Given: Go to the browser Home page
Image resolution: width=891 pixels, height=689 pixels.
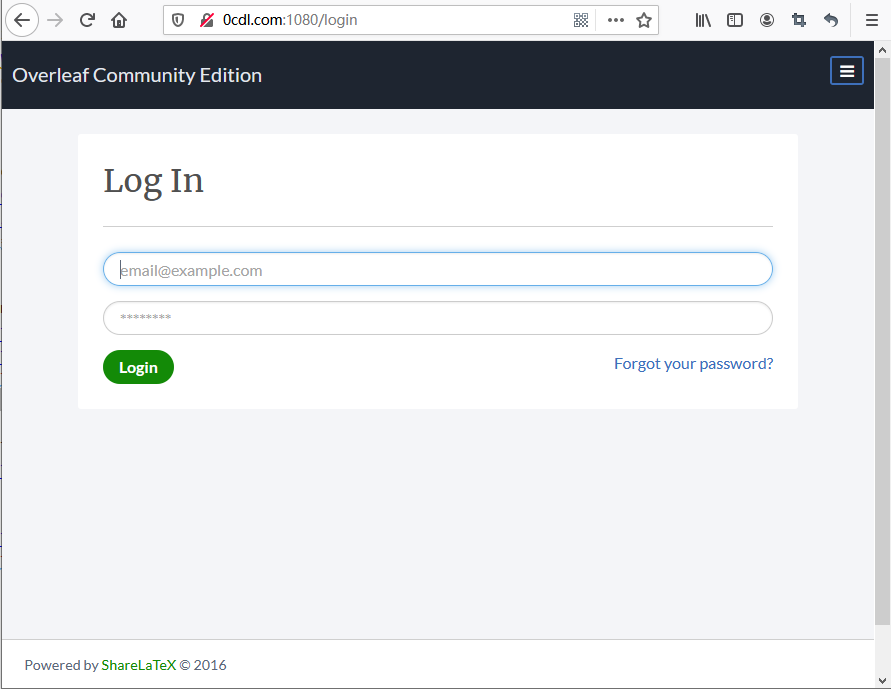Looking at the screenshot, I should tap(119, 20).
